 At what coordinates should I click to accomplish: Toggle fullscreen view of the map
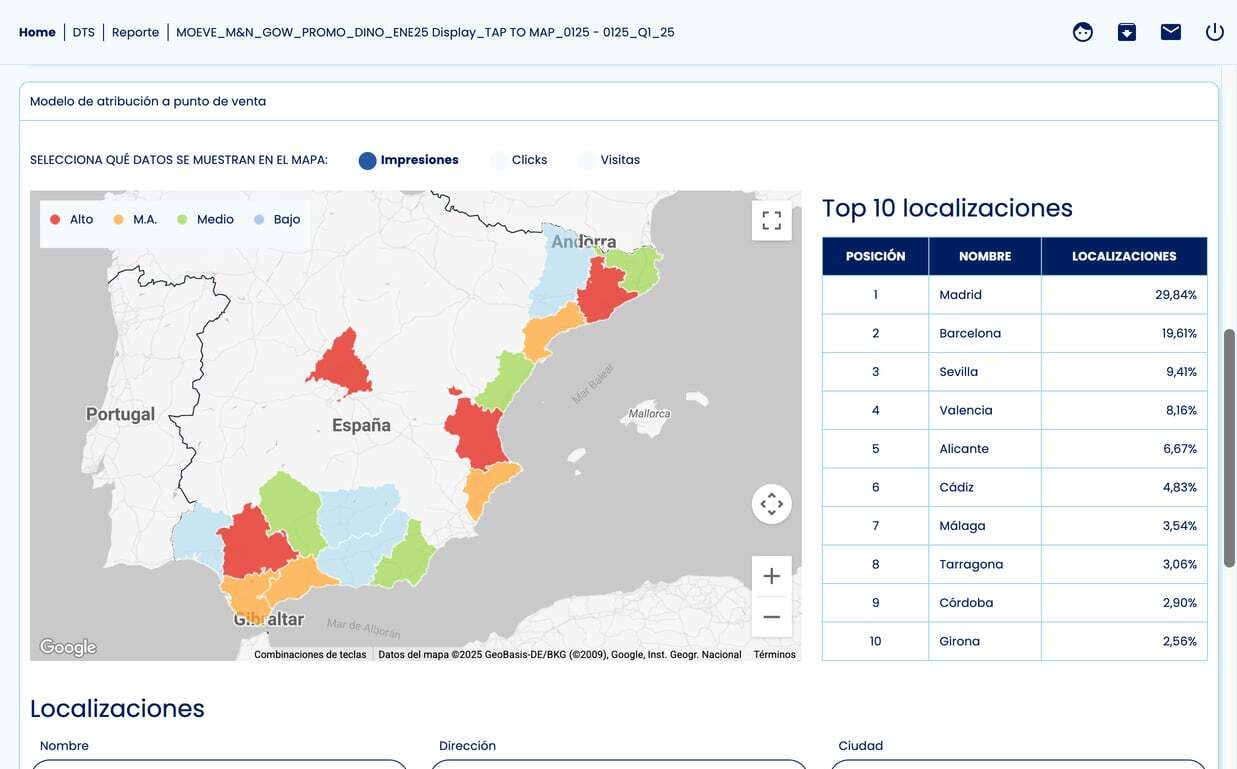pos(772,221)
